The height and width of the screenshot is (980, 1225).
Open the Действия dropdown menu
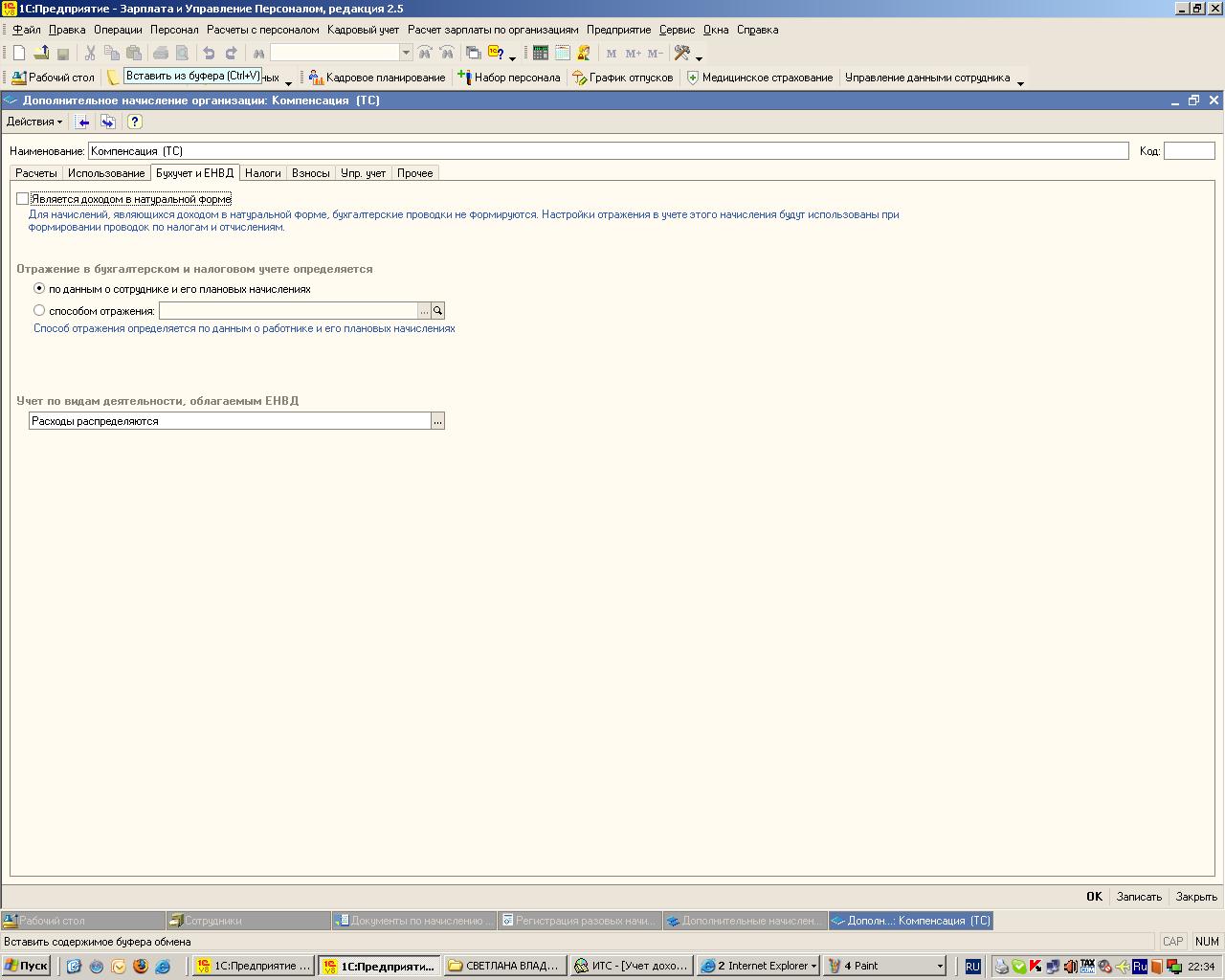coord(34,122)
